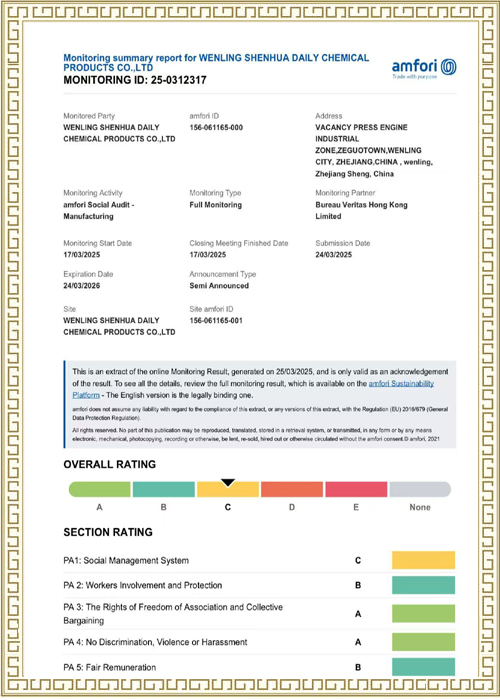500x700 pixels.
Task: Select the Monitoring Type value Full Monitoring
Action: (x=216, y=205)
